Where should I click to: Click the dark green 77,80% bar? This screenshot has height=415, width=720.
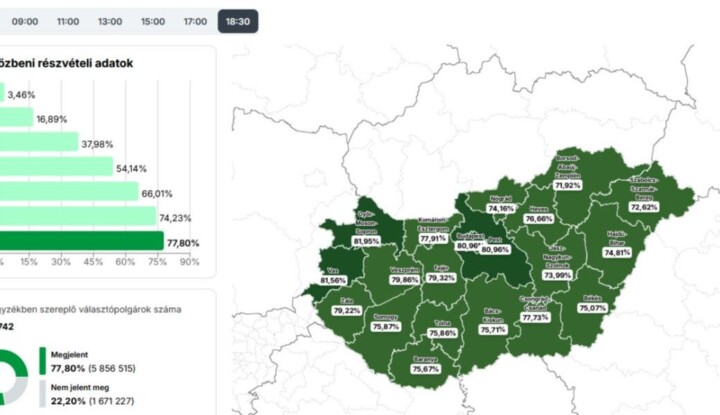[x=80, y=242]
